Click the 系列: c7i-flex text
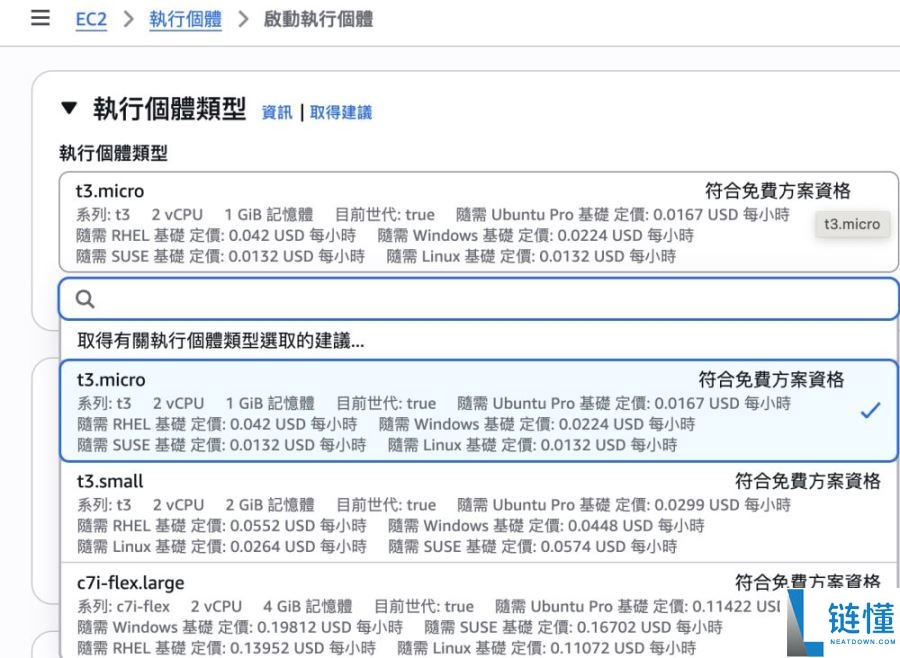This screenshot has width=900, height=658. pos(123,606)
